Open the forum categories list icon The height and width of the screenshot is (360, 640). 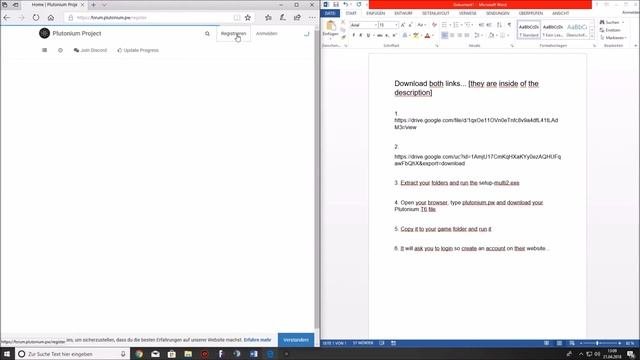point(44,50)
